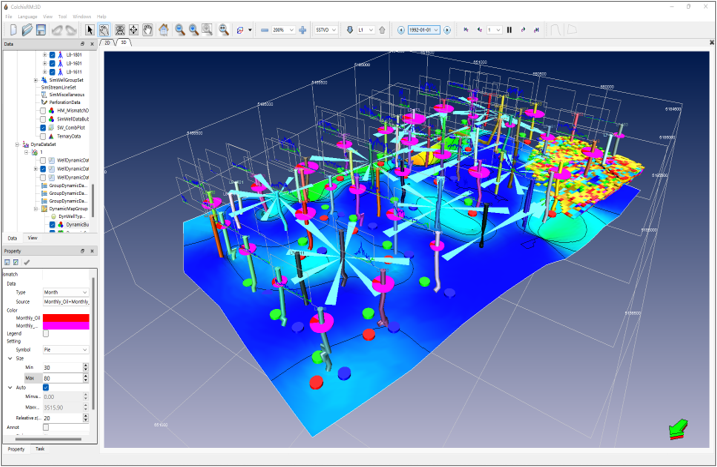Screen dimensions: 717x467
Task: Click the green orientation arrow gizmo
Action: pyautogui.click(x=678, y=429)
